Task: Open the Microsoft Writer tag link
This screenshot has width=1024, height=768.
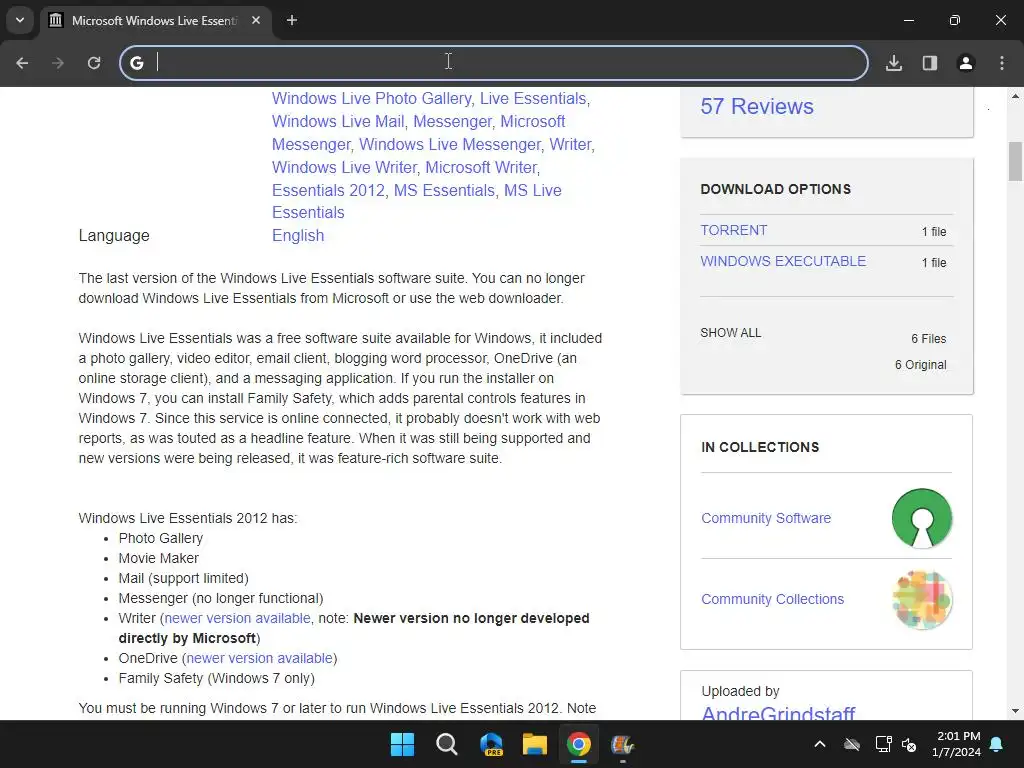Action: click(481, 167)
